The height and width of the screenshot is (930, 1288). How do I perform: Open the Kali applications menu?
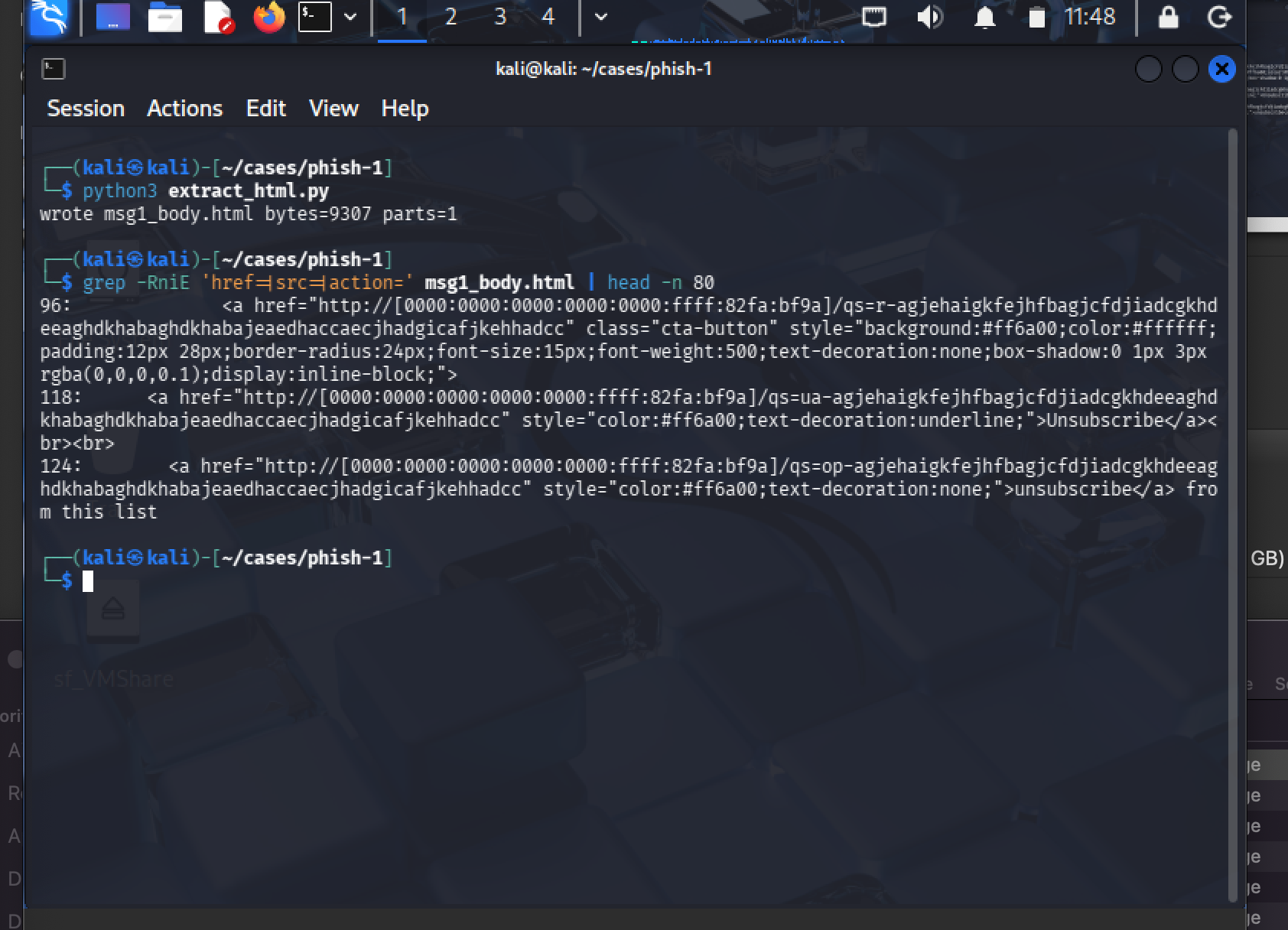click(x=49, y=17)
